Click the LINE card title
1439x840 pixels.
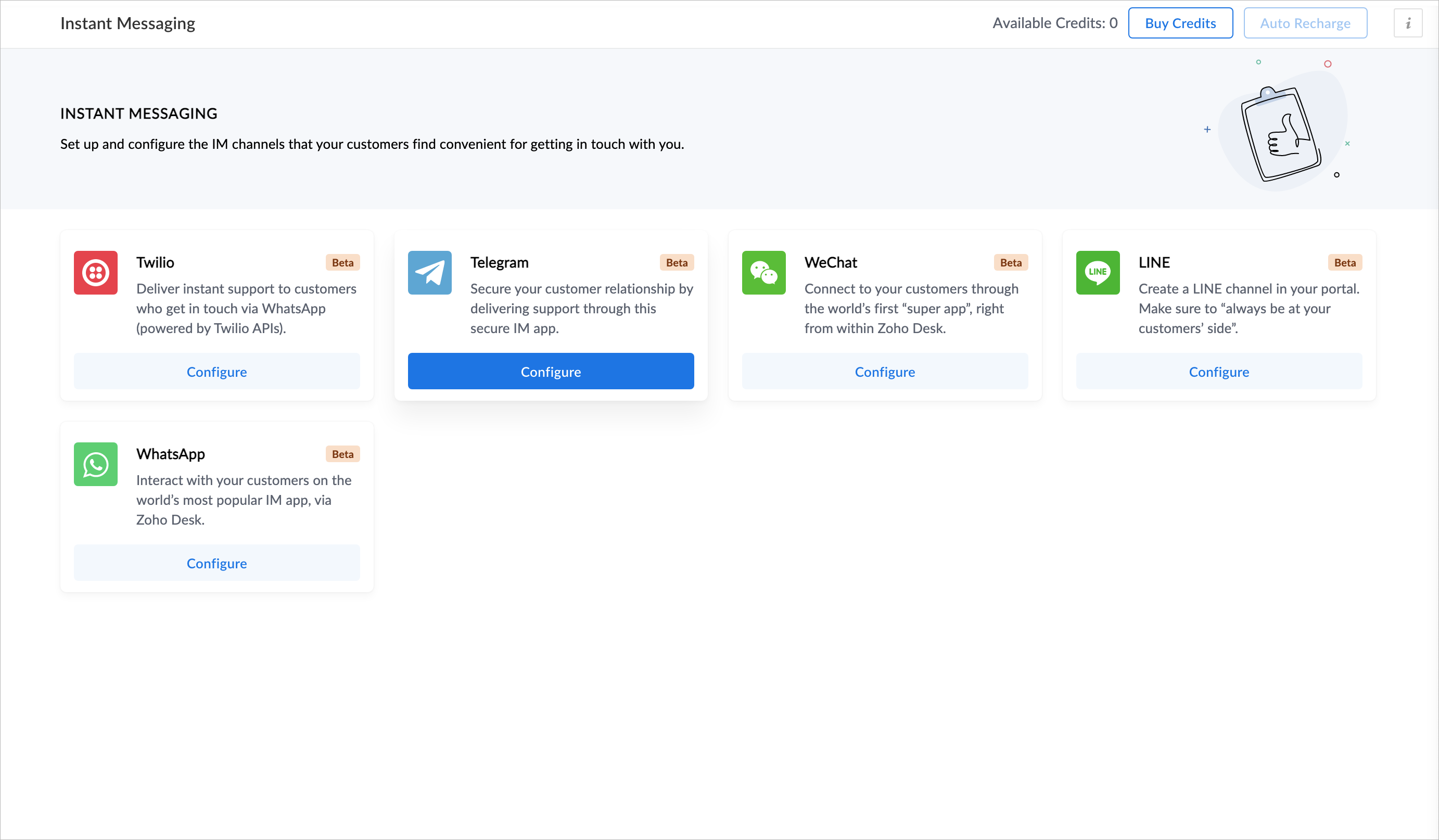[1154, 262]
